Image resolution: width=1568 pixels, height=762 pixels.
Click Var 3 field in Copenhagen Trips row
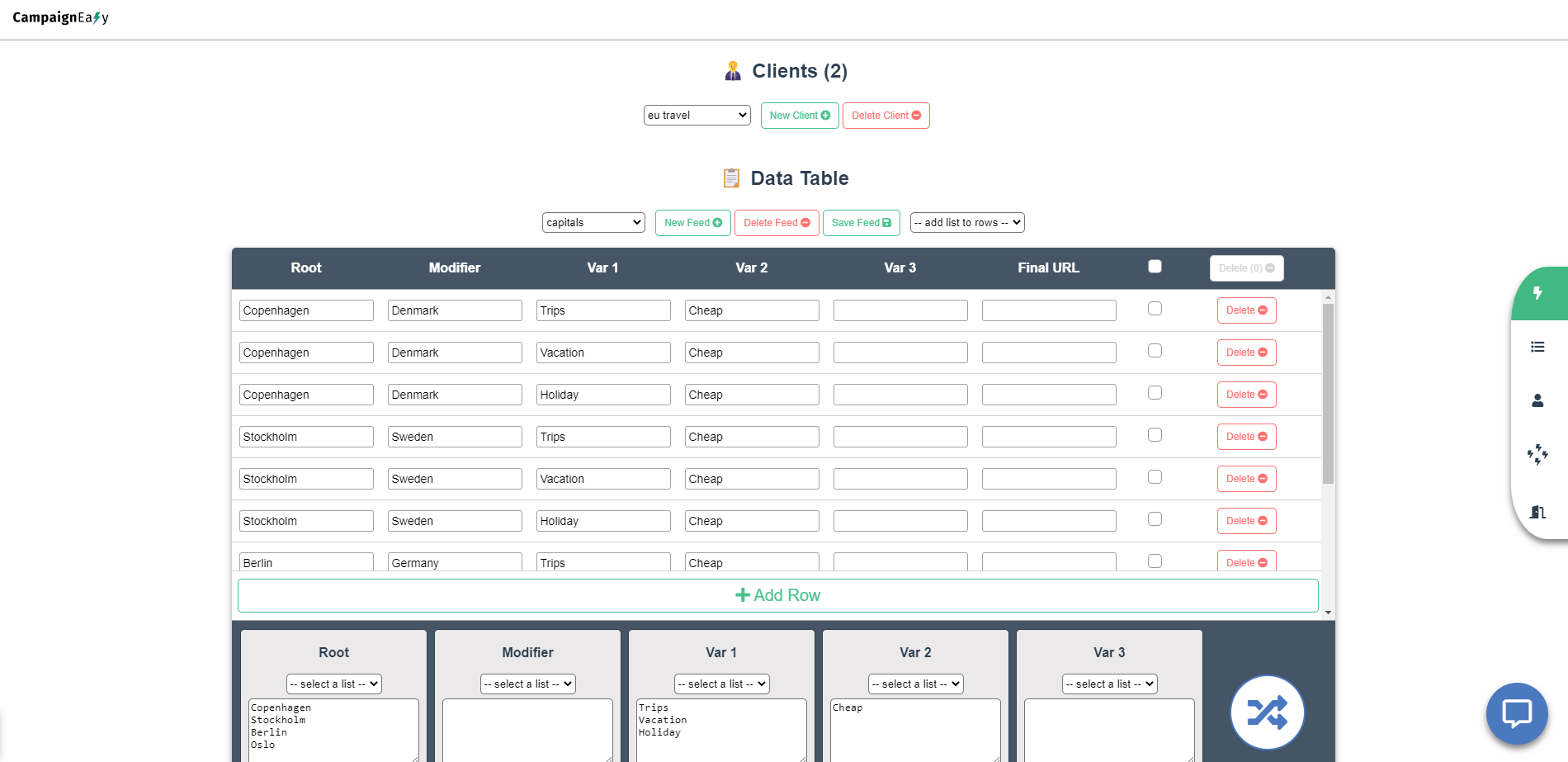[900, 310]
